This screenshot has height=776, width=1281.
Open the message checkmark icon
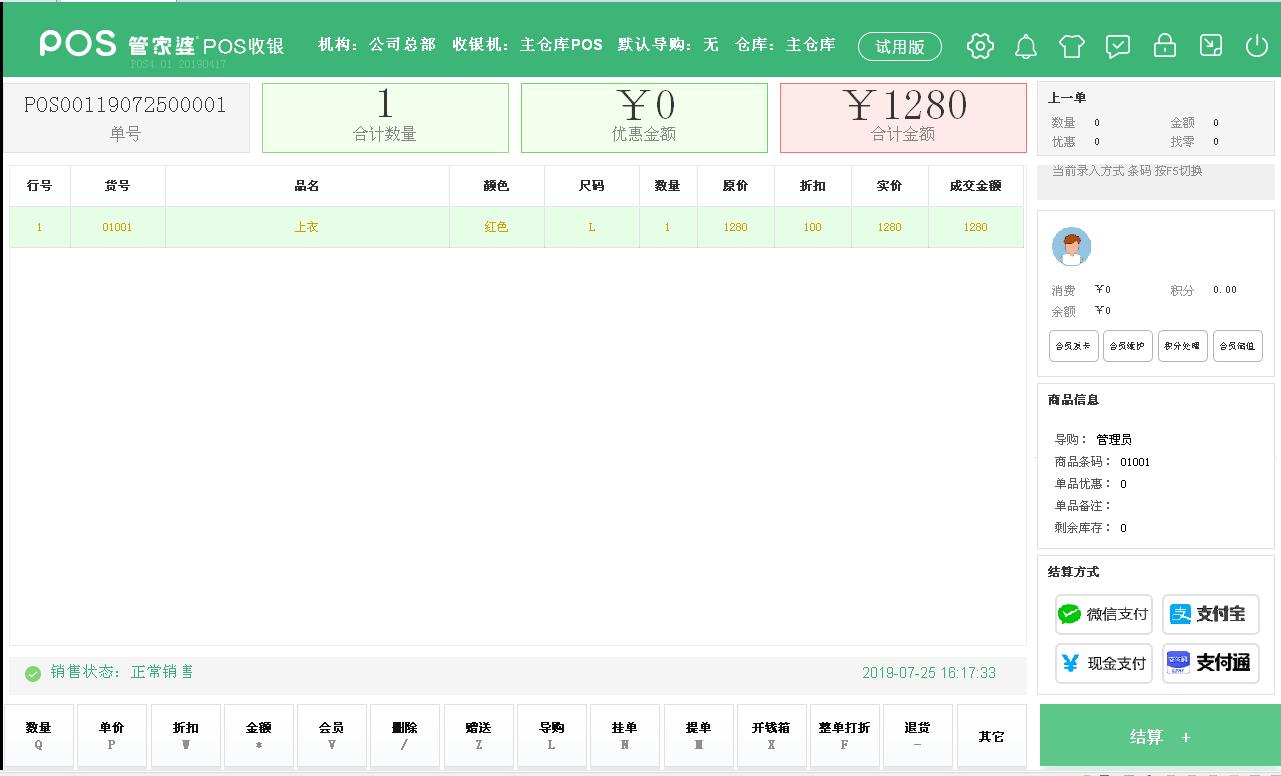pyautogui.click(x=1118, y=46)
